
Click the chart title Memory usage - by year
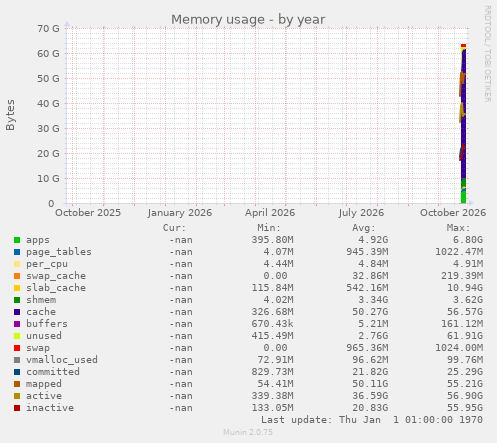coord(248,20)
